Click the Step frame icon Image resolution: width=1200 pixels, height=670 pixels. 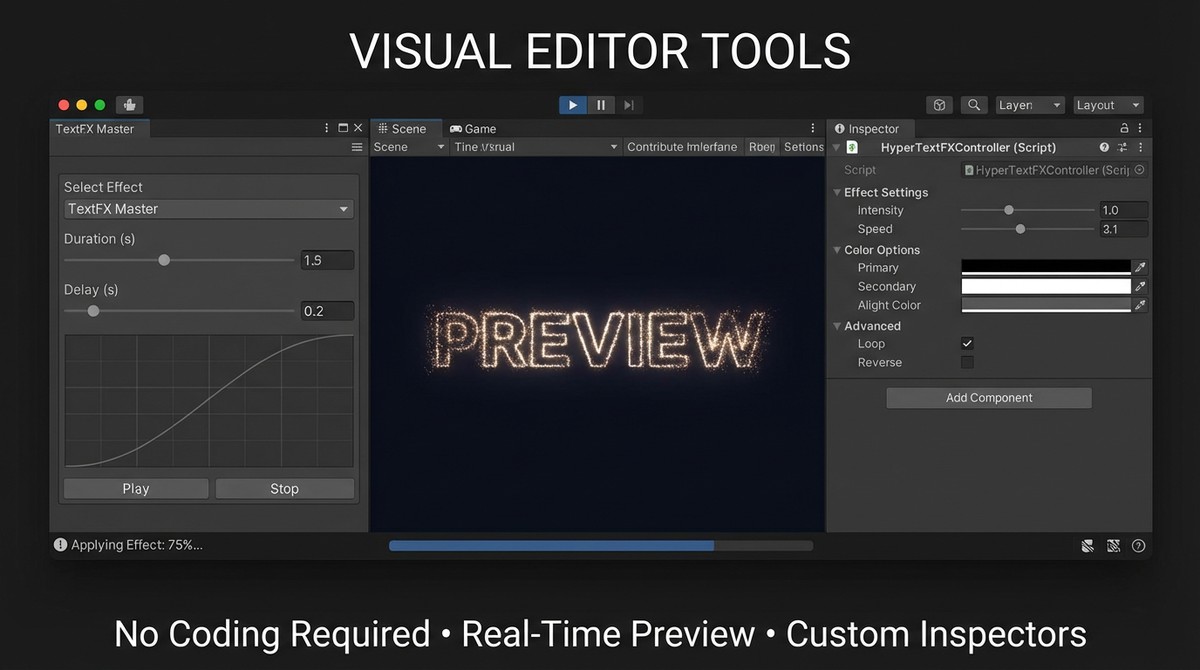(x=628, y=104)
